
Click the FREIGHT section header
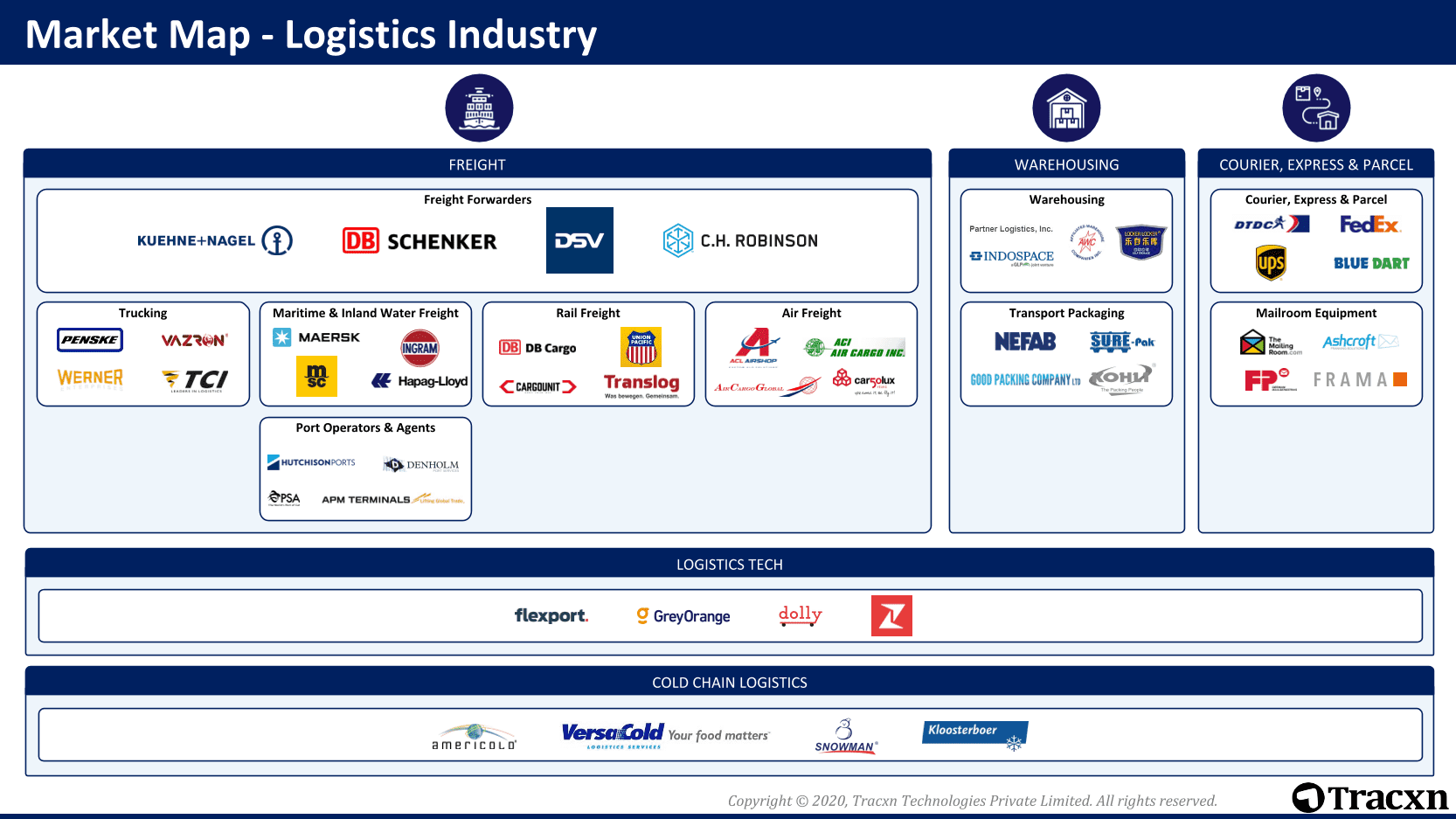[477, 164]
